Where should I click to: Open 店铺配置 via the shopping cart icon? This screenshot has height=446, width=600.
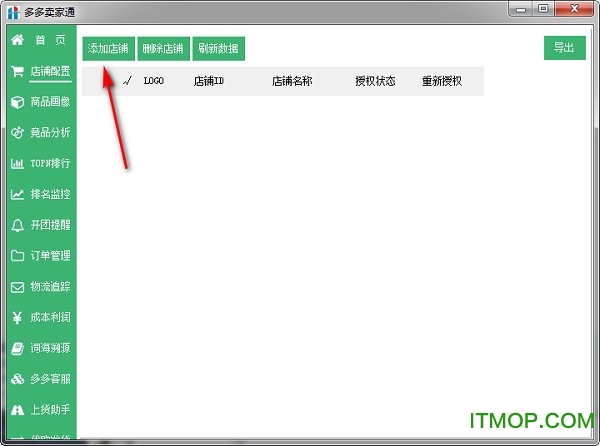[17, 71]
